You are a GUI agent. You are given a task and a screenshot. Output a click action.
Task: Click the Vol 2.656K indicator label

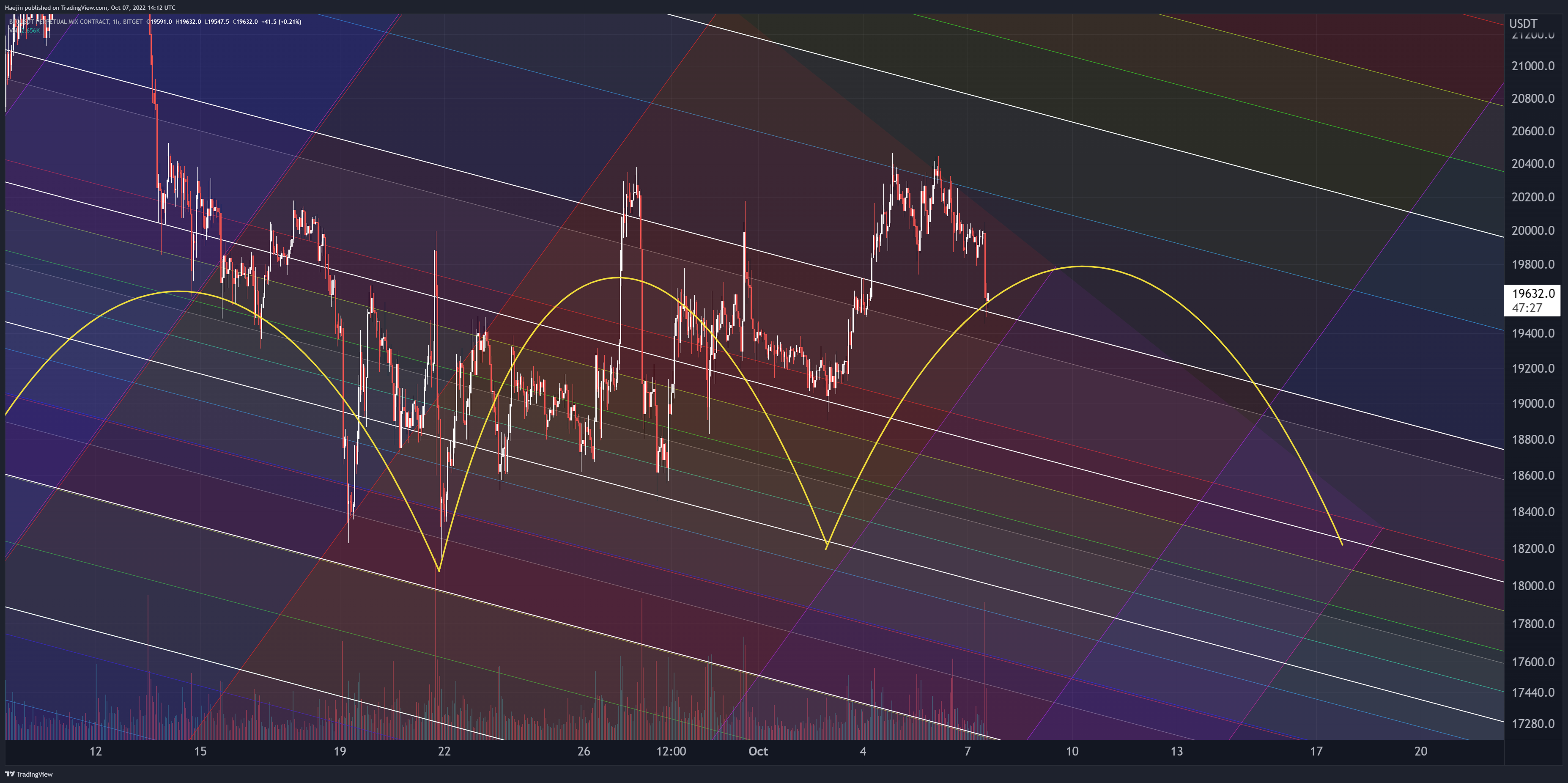click(25, 30)
